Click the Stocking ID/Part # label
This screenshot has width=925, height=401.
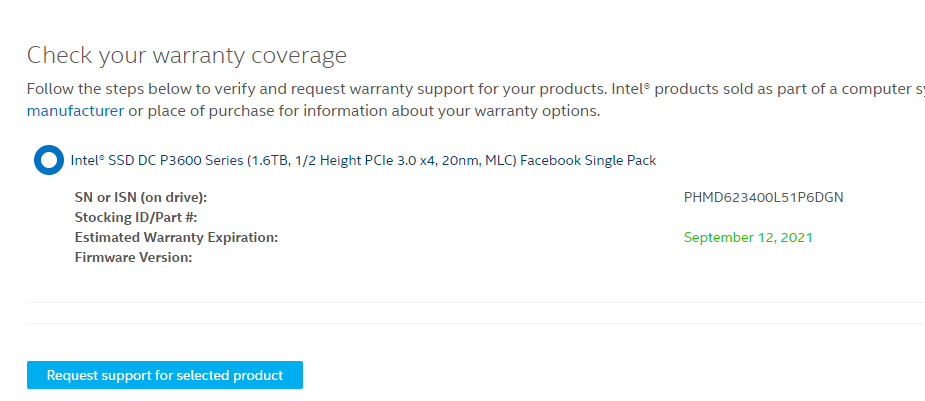coord(136,218)
